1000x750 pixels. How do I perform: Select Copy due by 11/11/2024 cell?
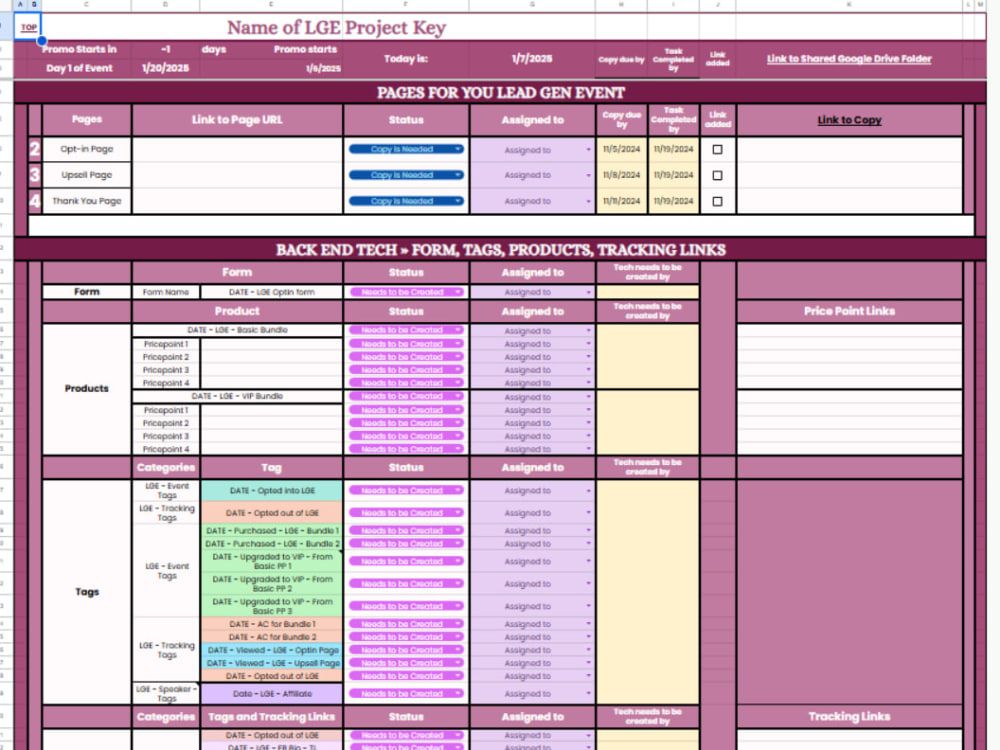coord(621,202)
